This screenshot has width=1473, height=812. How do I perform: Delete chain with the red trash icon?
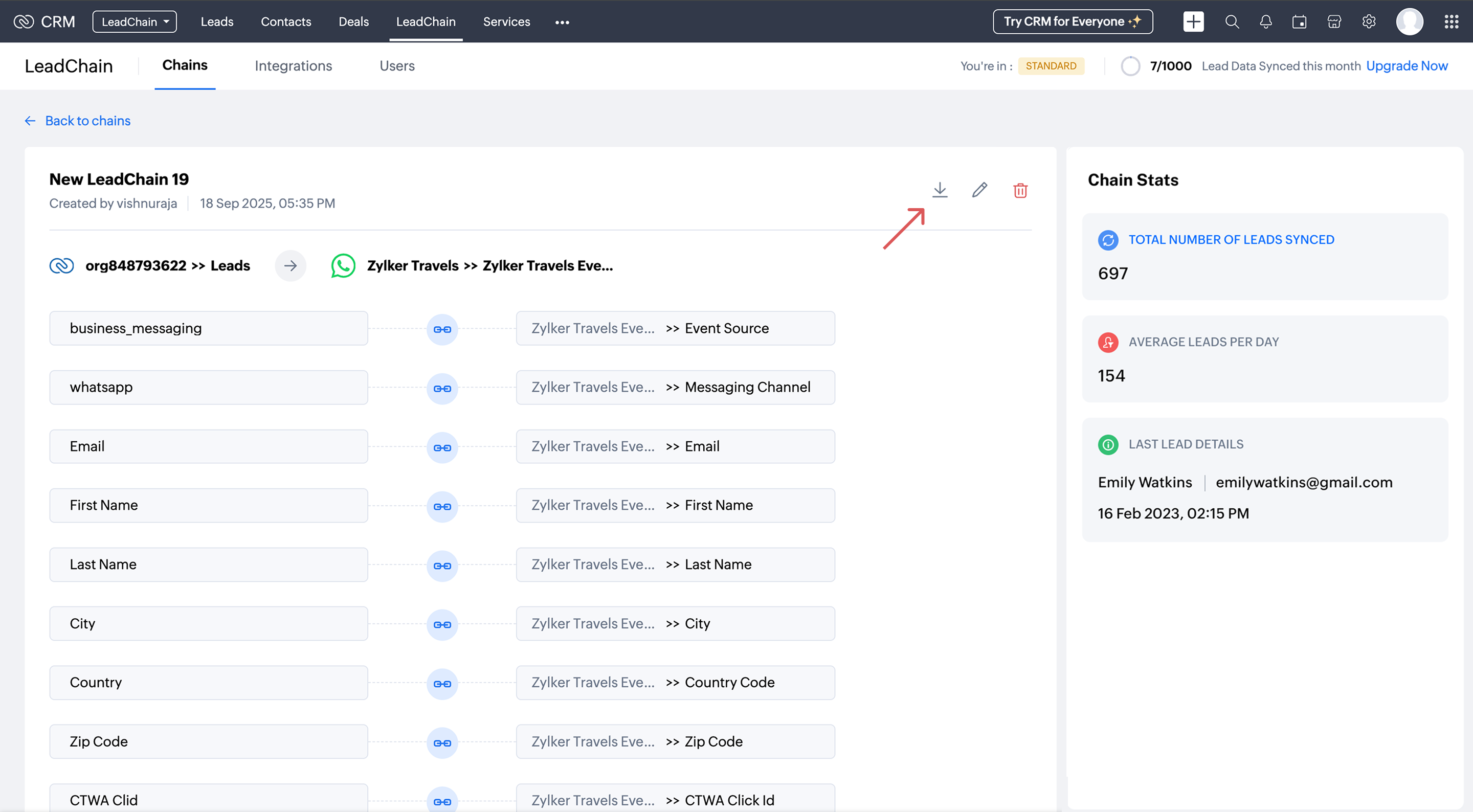click(x=1020, y=190)
